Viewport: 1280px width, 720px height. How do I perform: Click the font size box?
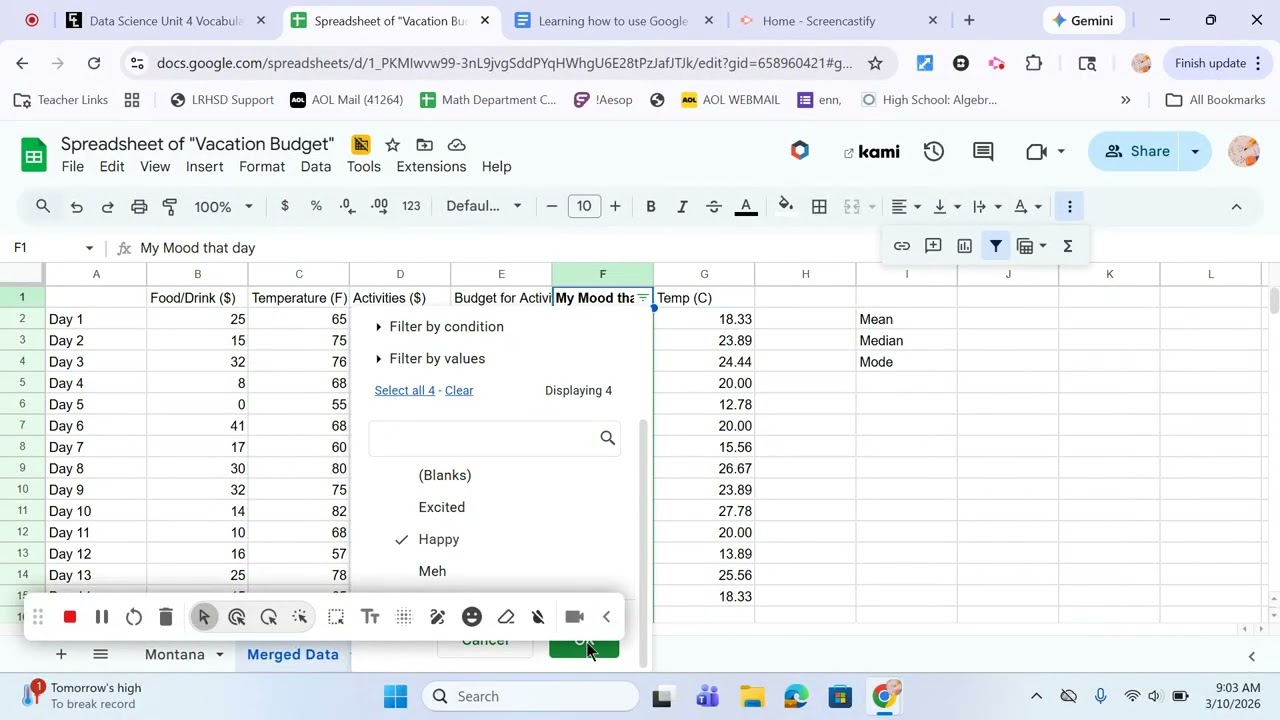point(584,206)
